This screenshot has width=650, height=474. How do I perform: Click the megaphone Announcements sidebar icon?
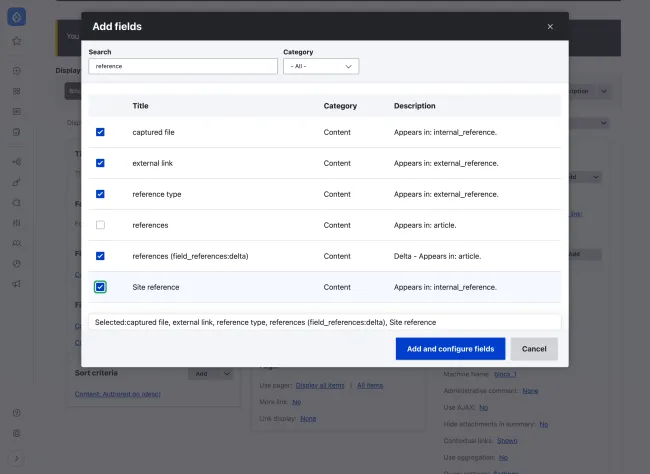pos(16,284)
